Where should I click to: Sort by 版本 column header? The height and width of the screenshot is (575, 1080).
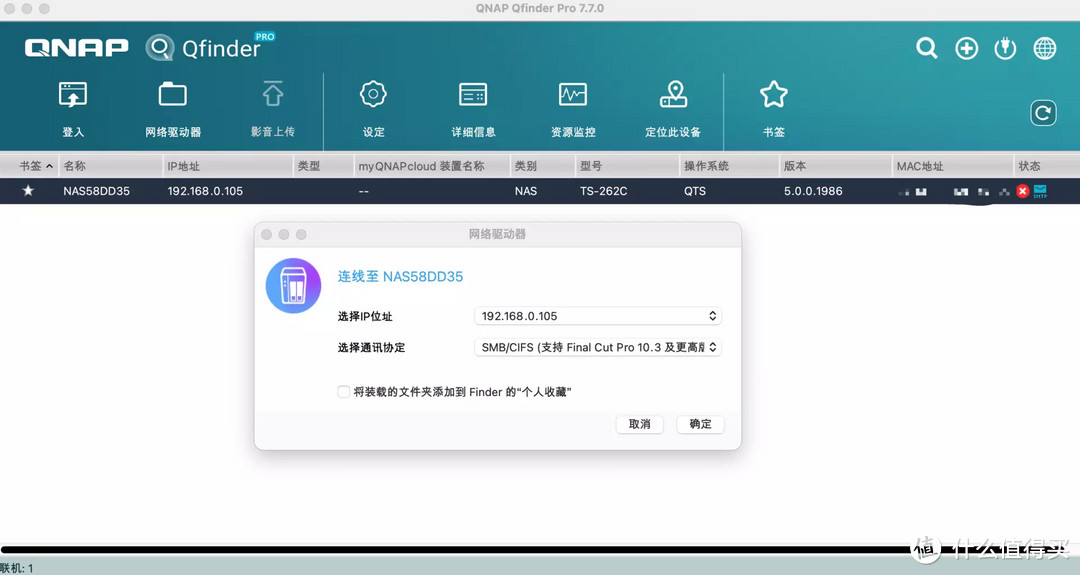(x=835, y=166)
